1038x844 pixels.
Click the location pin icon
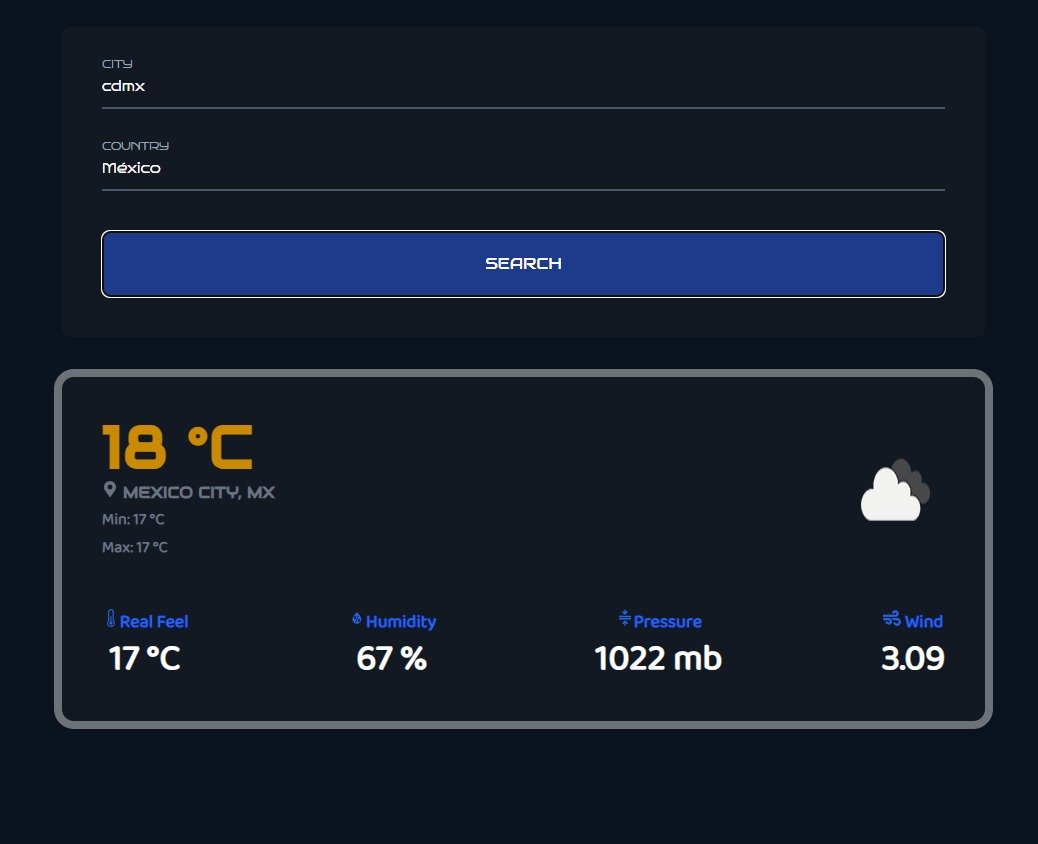[110, 490]
